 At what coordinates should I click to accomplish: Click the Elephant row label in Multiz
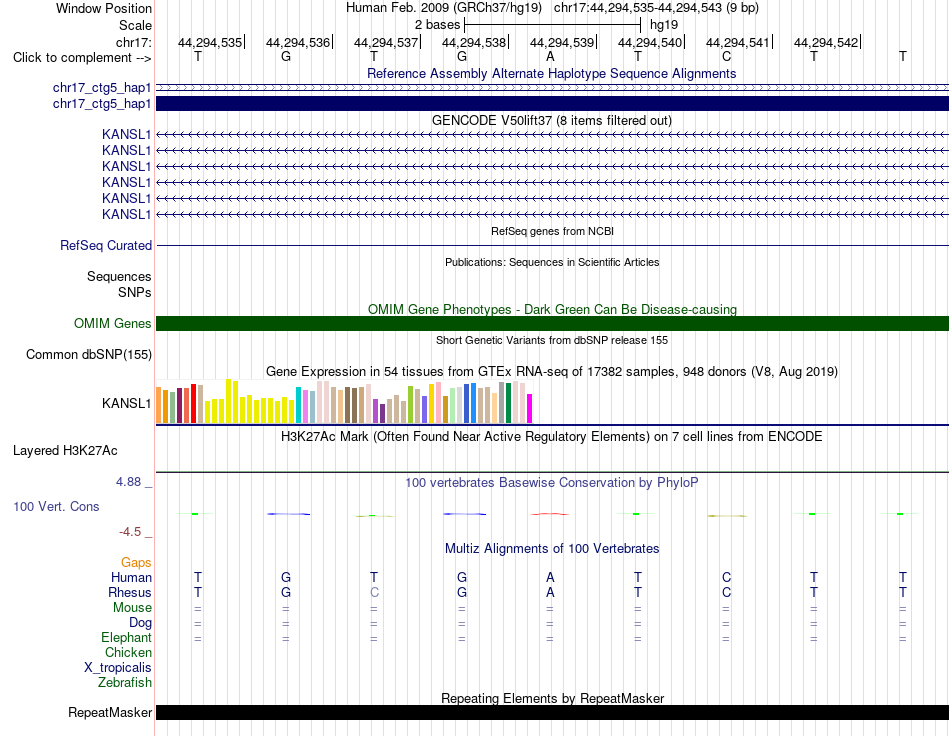126,637
